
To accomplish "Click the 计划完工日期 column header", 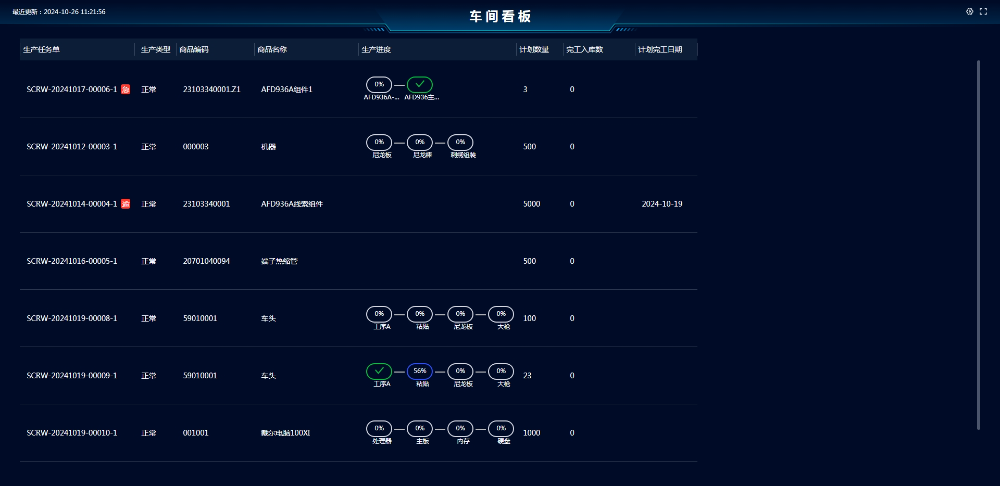I will pyautogui.click(x=660, y=50).
